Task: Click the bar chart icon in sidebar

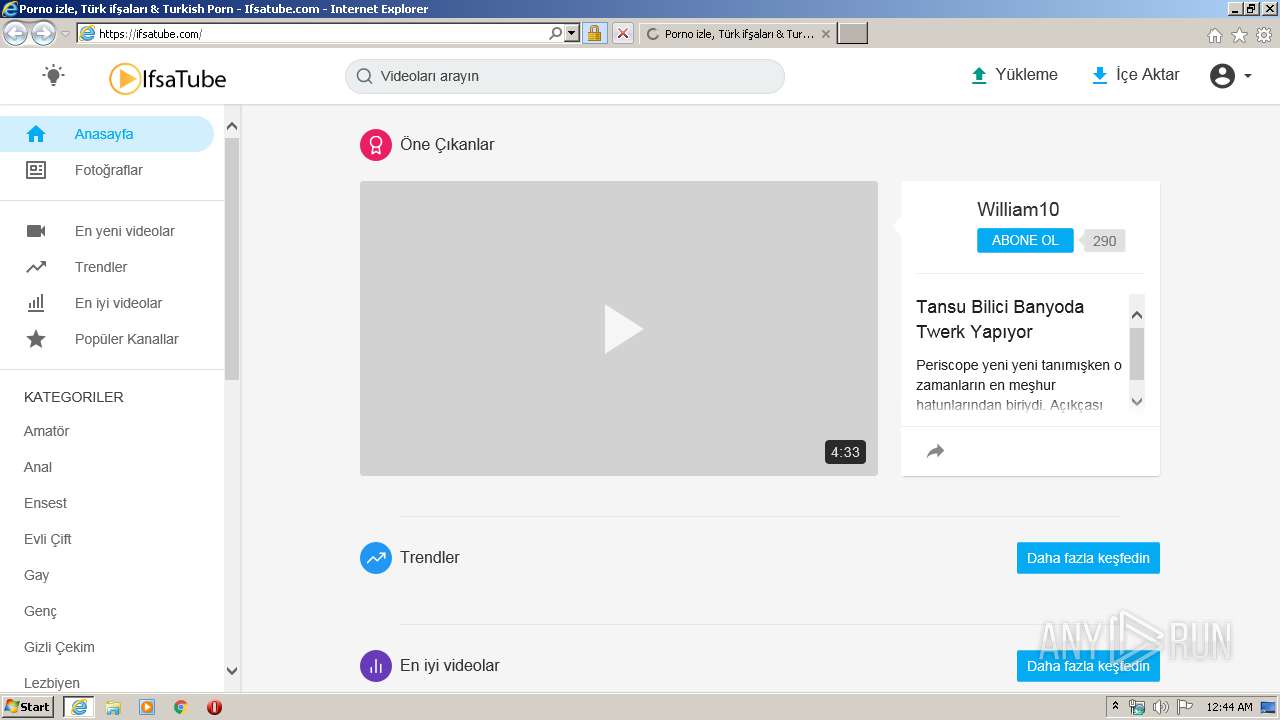Action: 36,303
